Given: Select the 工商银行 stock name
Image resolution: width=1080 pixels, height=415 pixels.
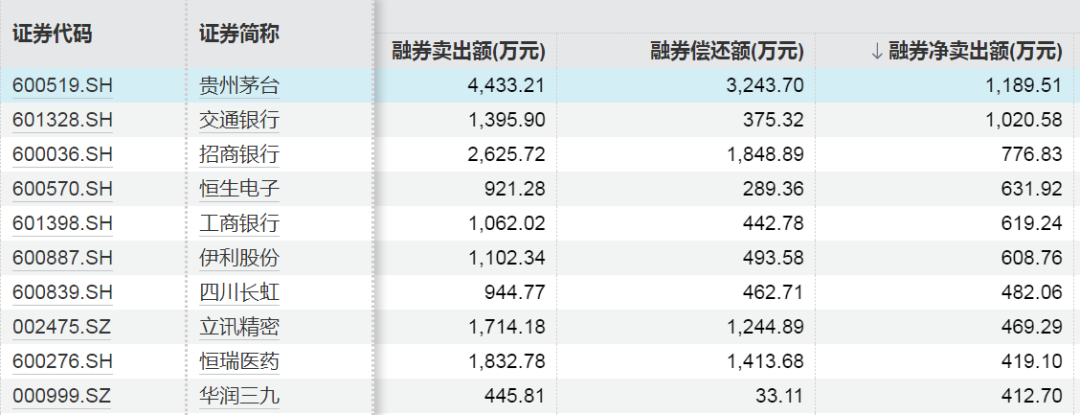Looking at the screenshot, I should pyautogui.click(x=239, y=224).
